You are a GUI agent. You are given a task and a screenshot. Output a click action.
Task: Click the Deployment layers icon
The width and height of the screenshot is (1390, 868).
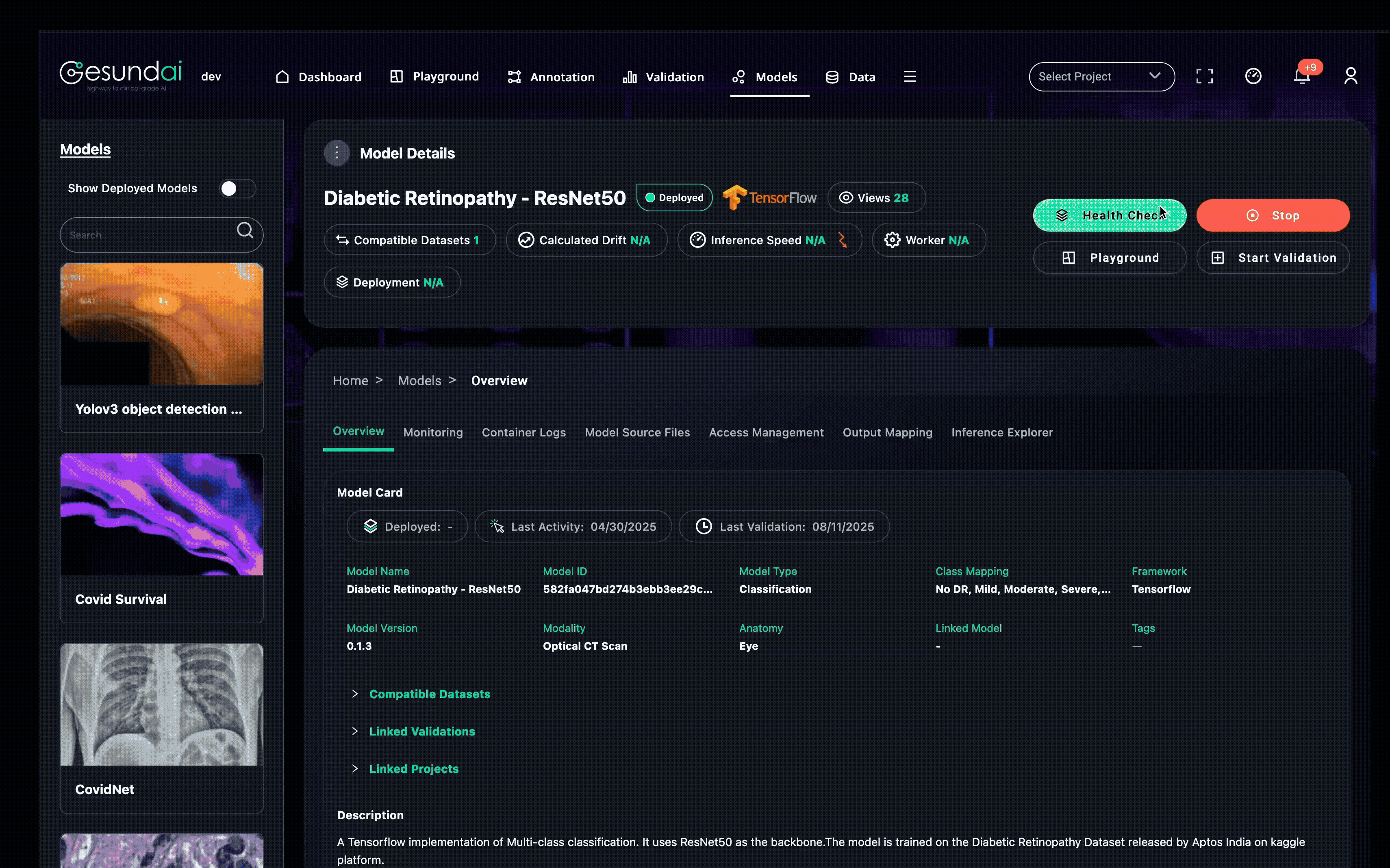[x=342, y=282]
